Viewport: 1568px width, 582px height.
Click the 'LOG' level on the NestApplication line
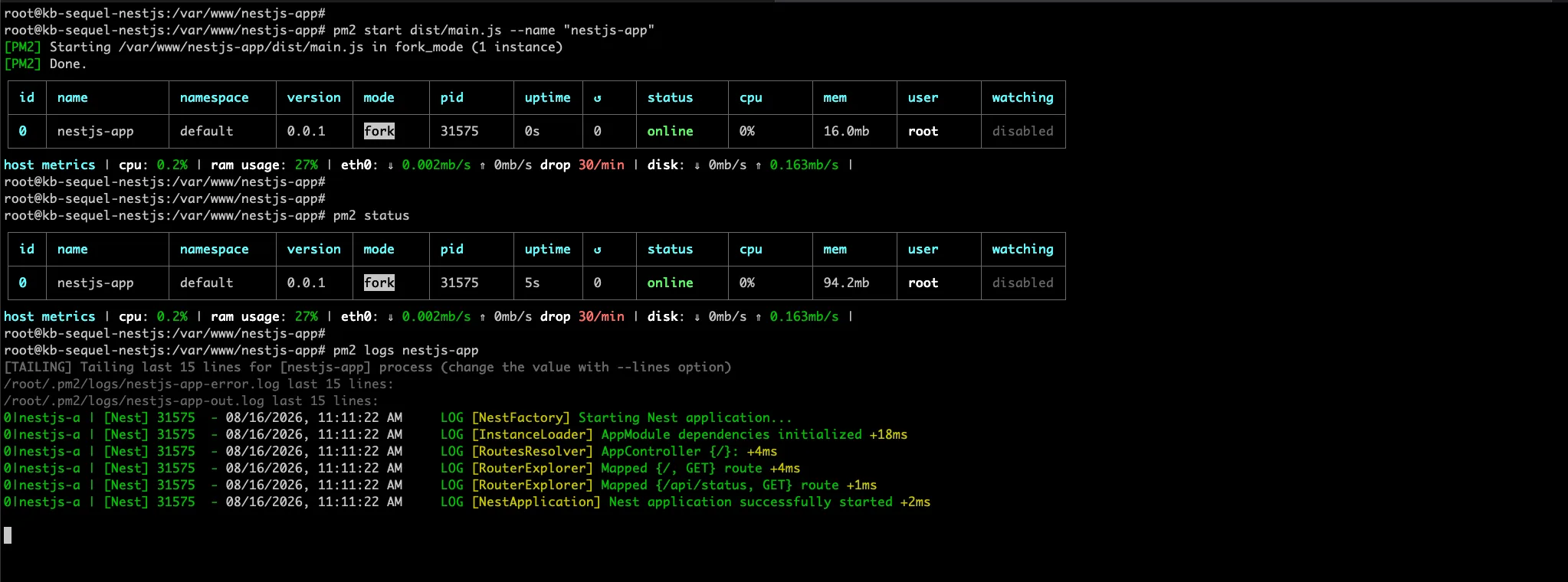point(452,502)
